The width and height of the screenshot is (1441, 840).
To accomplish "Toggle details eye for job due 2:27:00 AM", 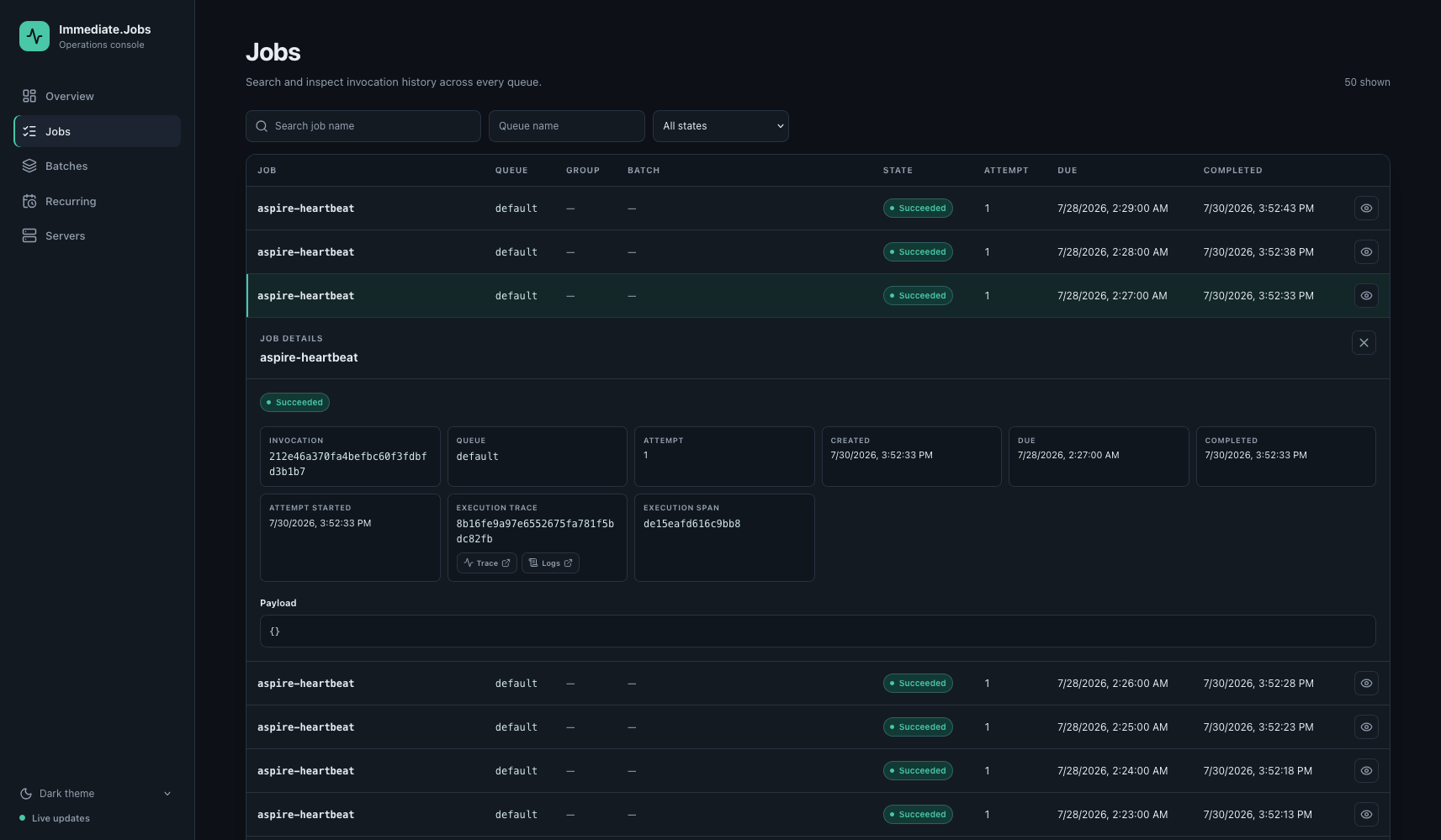I will tap(1366, 296).
